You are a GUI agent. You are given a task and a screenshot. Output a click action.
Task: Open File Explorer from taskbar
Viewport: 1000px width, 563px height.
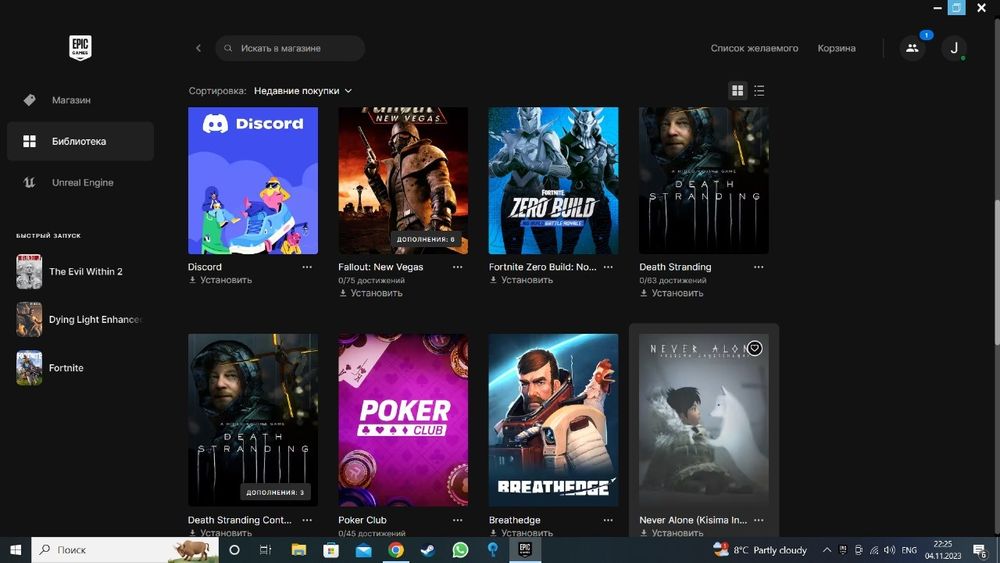298,550
